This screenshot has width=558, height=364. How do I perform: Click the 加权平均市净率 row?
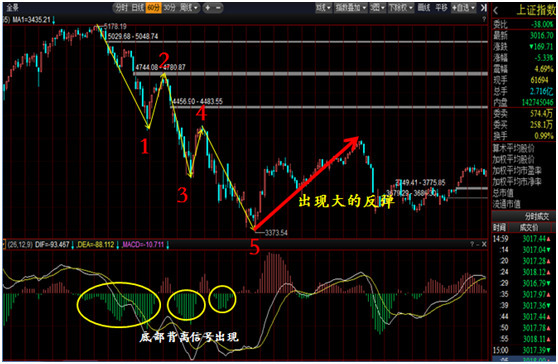(523, 181)
